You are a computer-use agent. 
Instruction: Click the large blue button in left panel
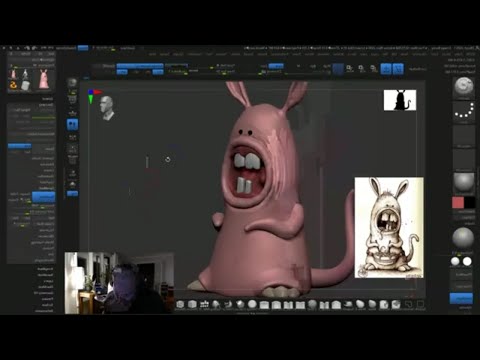[43, 197]
